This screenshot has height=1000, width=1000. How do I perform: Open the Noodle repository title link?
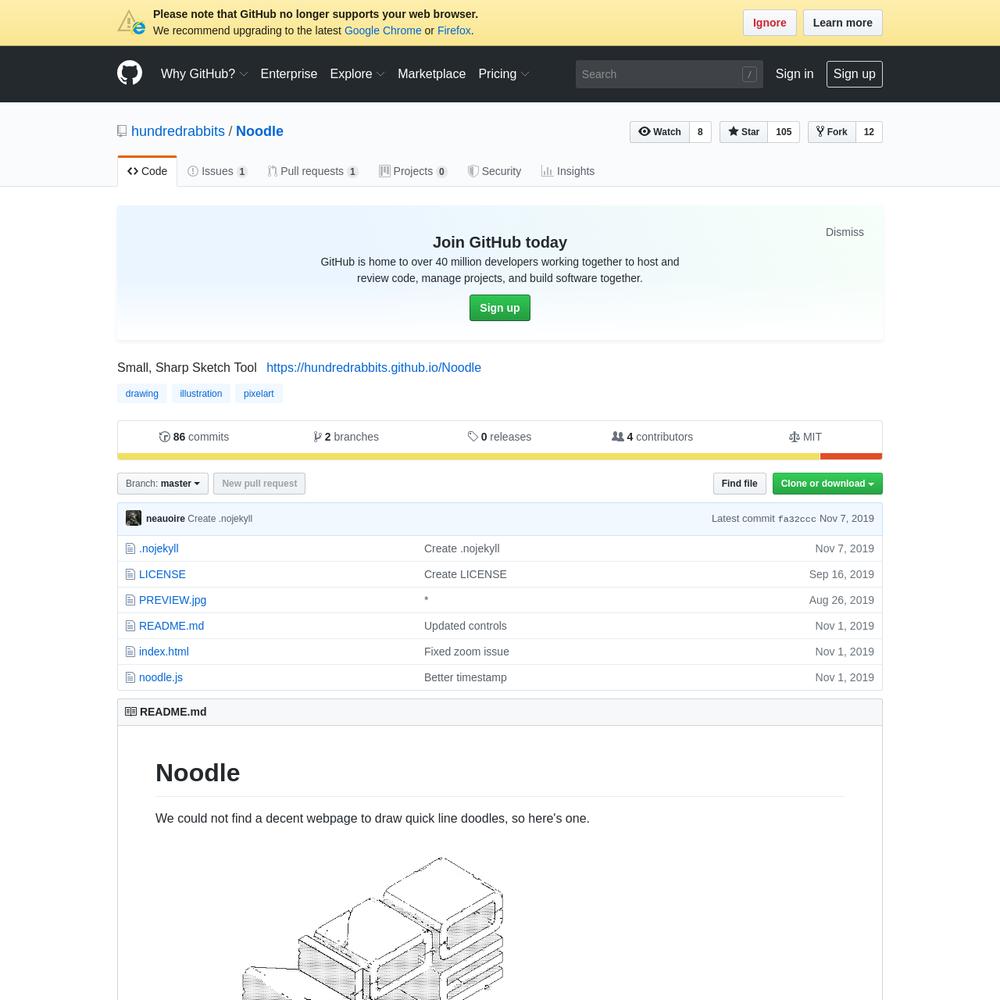260,131
